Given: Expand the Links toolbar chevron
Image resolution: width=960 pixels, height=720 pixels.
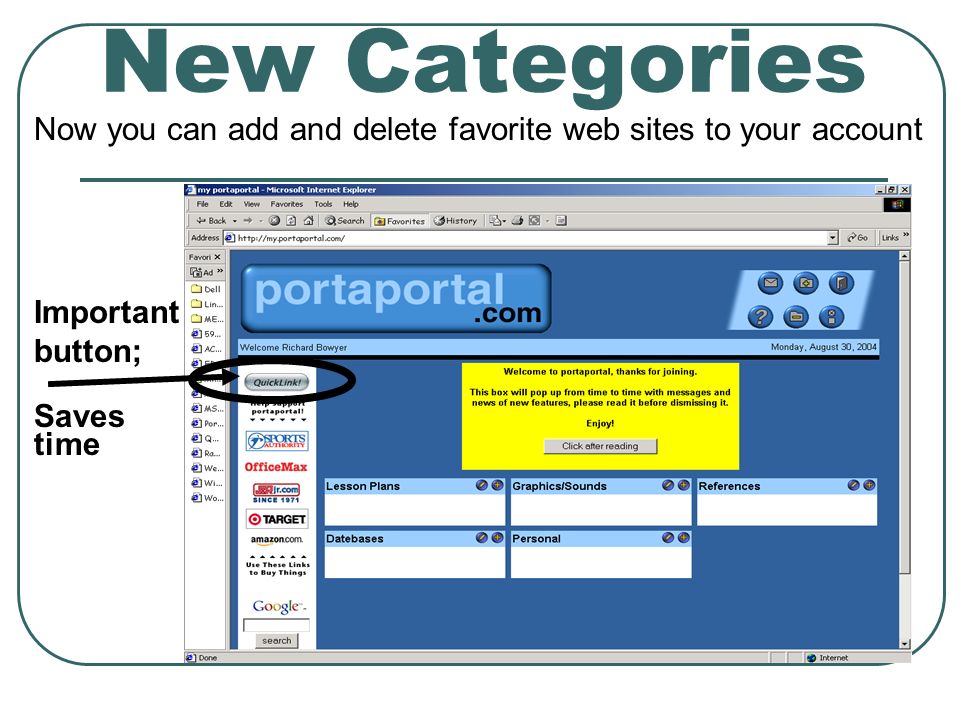Looking at the screenshot, I should (x=906, y=236).
